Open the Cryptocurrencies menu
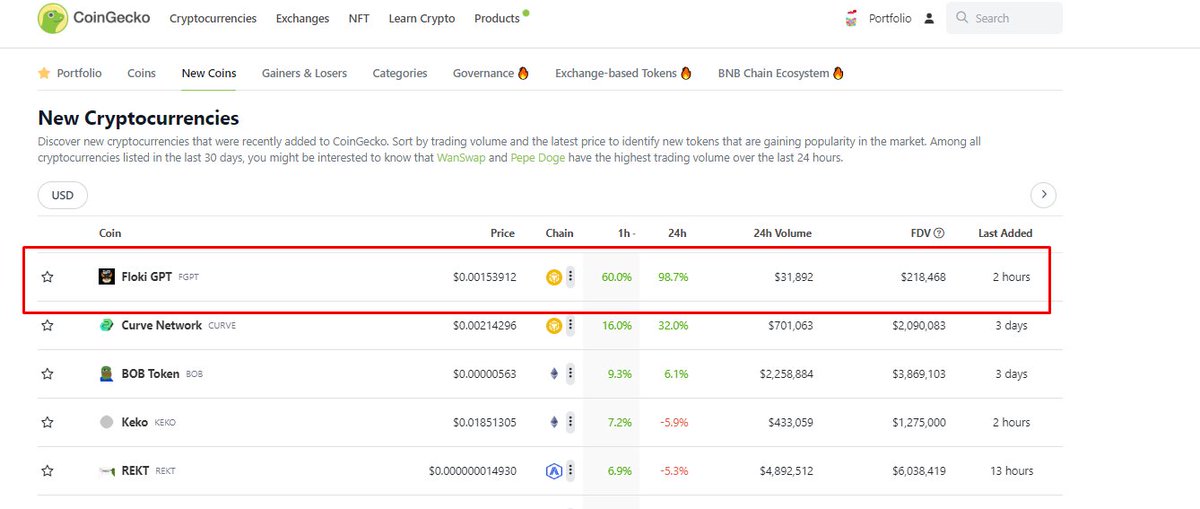 click(213, 18)
